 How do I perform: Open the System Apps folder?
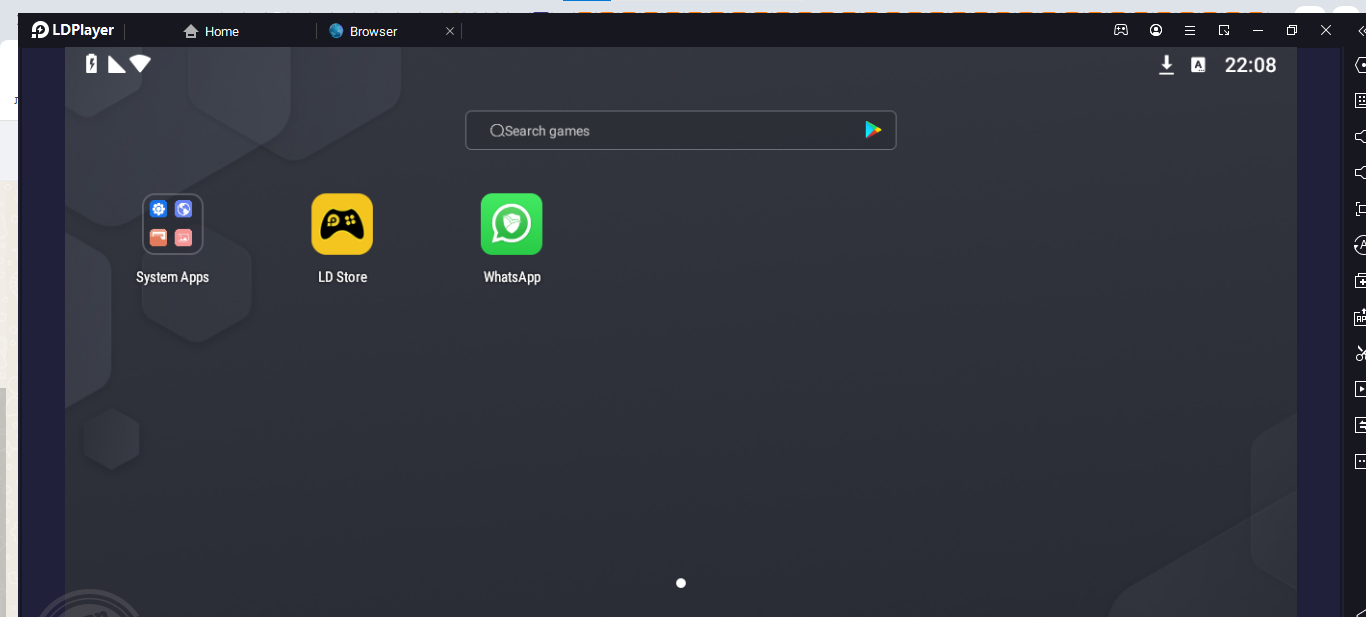(173, 224)
